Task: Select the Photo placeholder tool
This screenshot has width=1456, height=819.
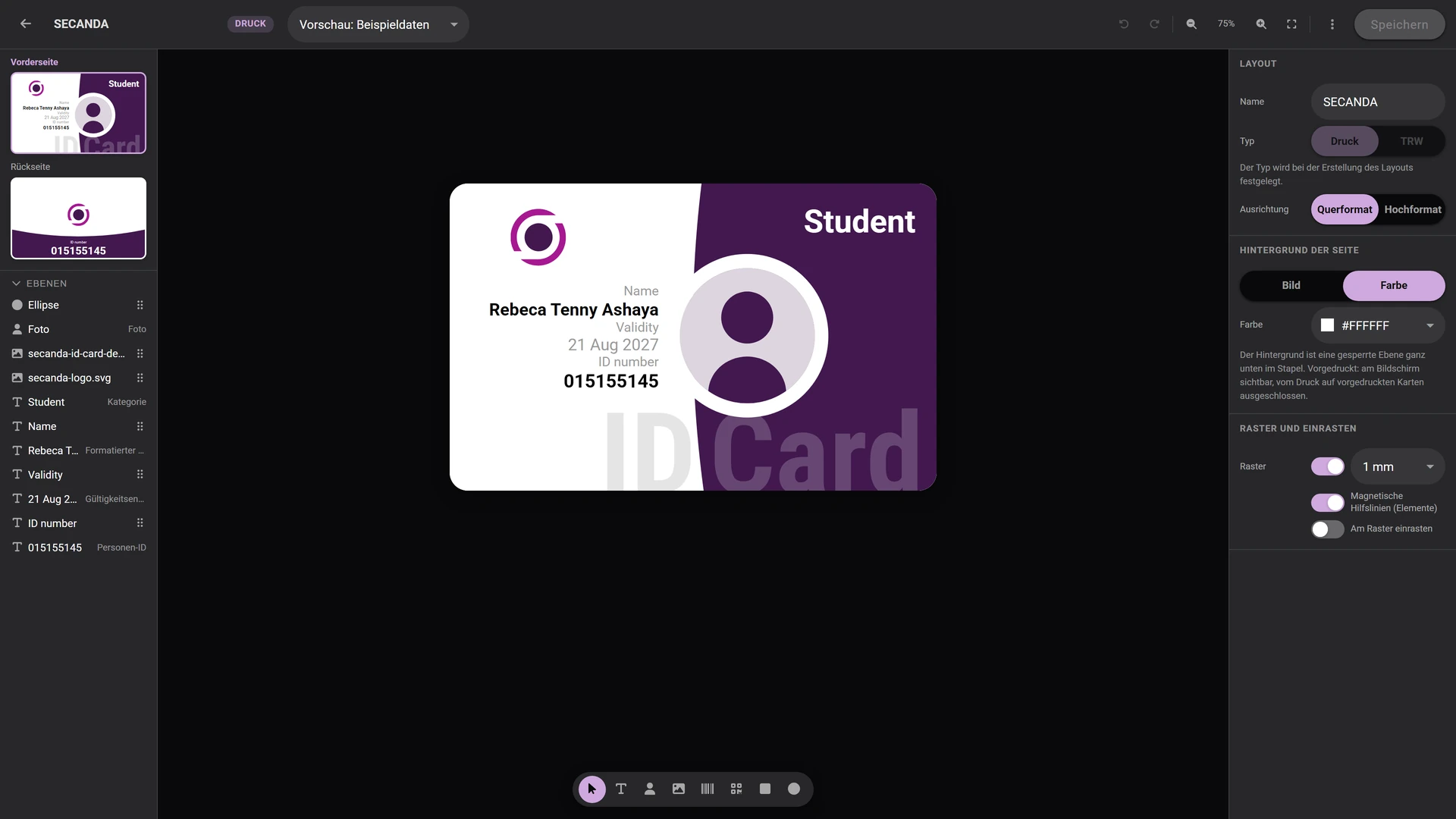Action: pyautogui.click(x=650, y=789)
